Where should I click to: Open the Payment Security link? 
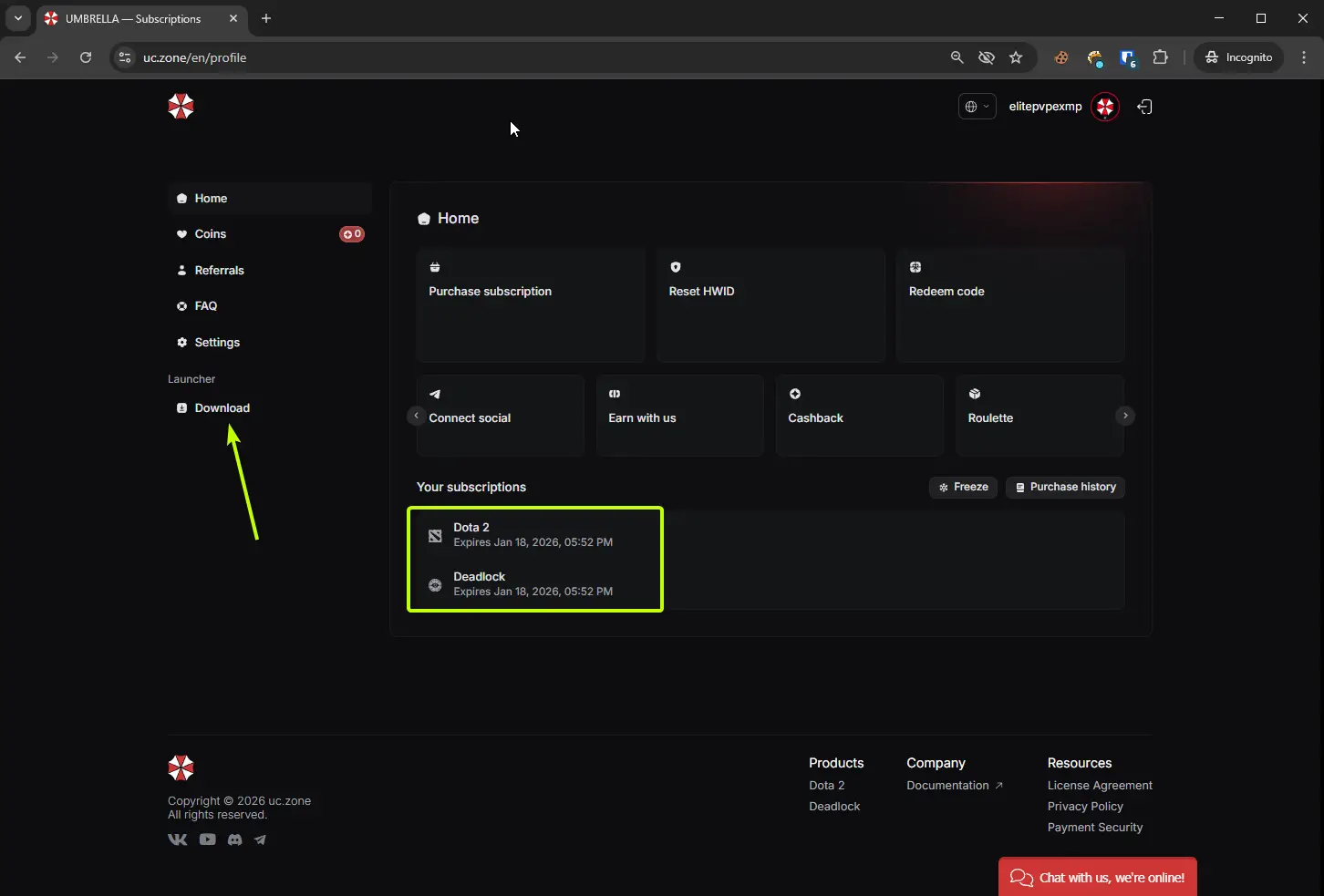coord(1095,828)
